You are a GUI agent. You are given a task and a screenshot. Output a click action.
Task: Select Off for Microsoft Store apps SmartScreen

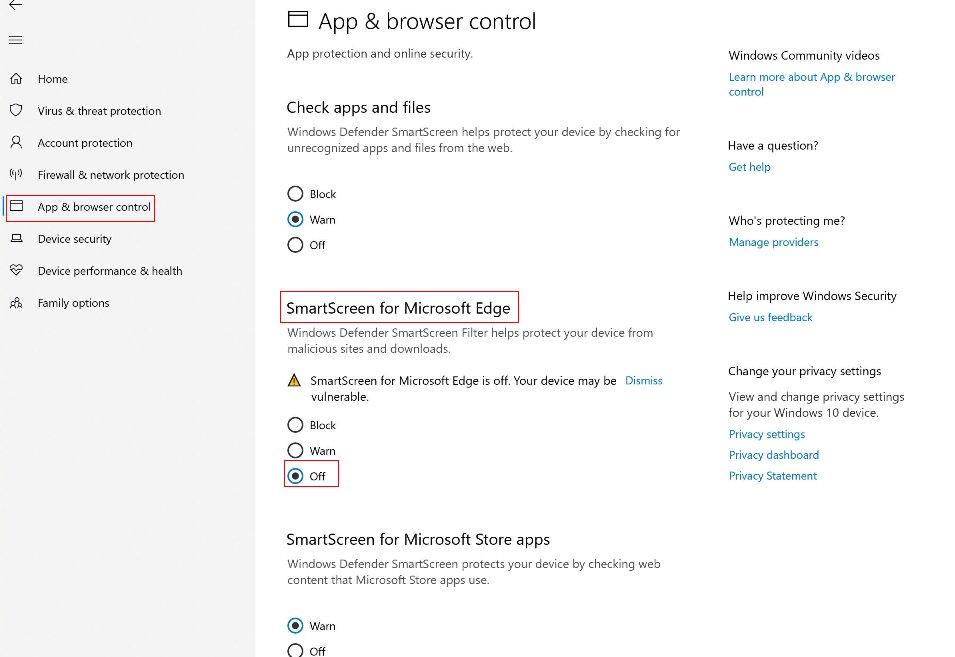295,650
